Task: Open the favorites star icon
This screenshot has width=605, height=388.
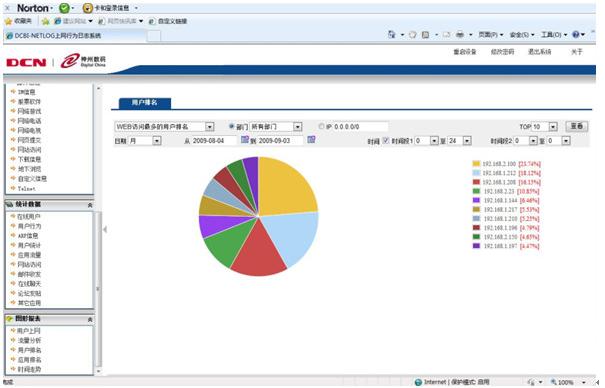Action: 8,22
